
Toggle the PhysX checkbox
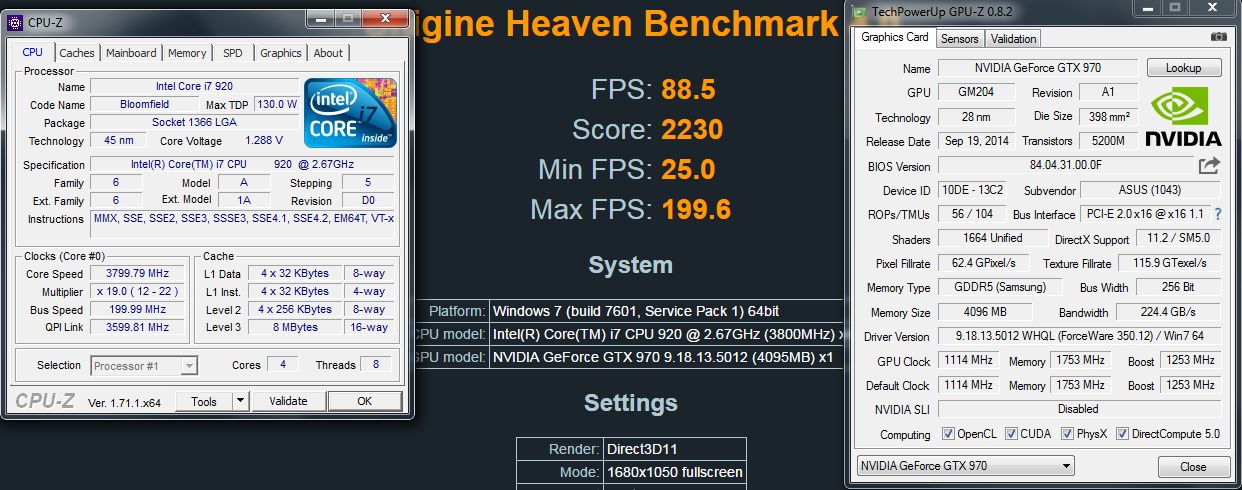pos(1068,434)
